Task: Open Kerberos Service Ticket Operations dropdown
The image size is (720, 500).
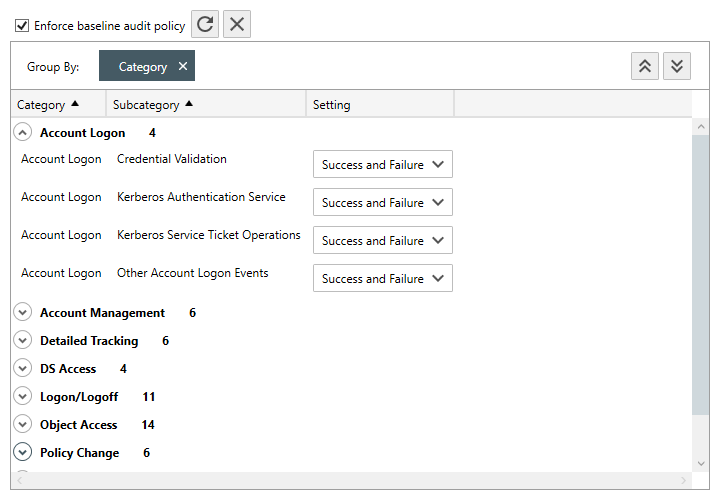Action: [382, 241]
